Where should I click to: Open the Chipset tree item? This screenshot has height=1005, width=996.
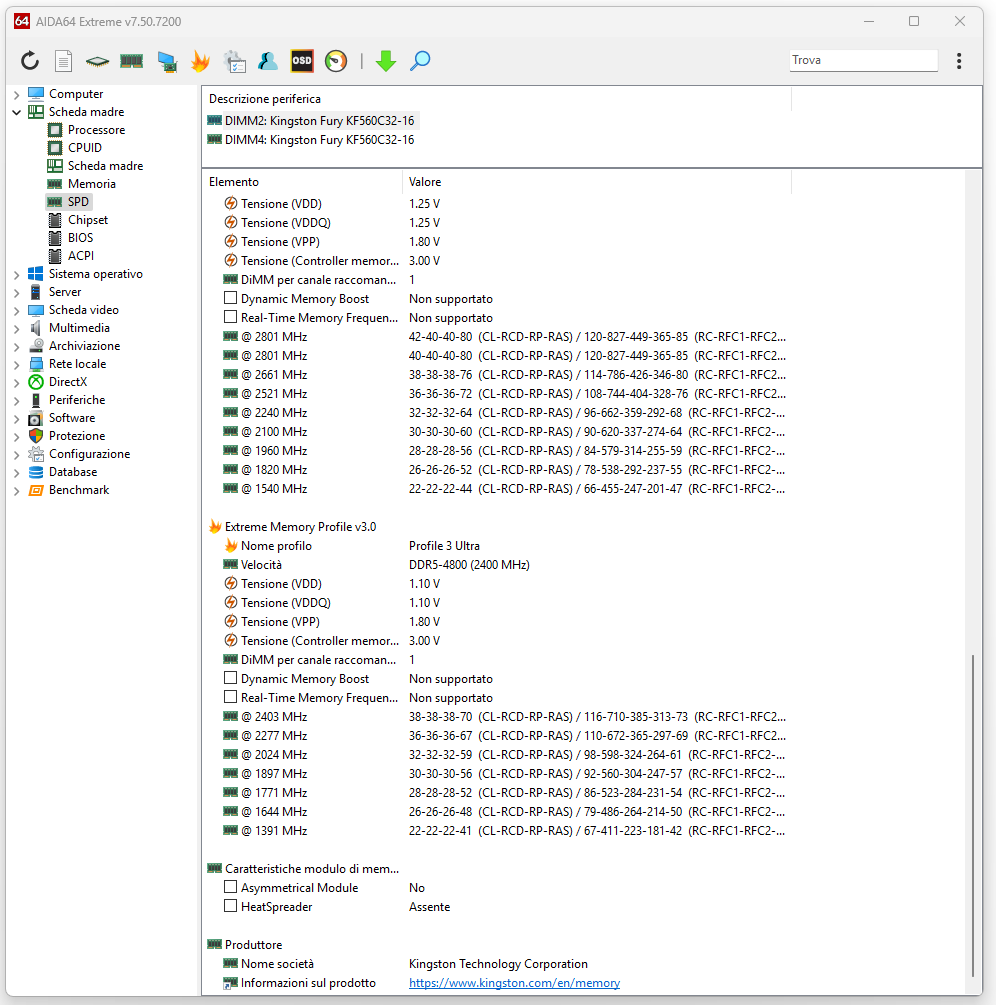point(88,220)
